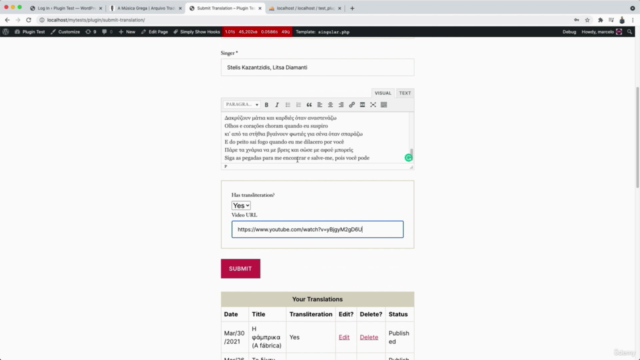Open the New content menu in admin bar

click(127, 32)
